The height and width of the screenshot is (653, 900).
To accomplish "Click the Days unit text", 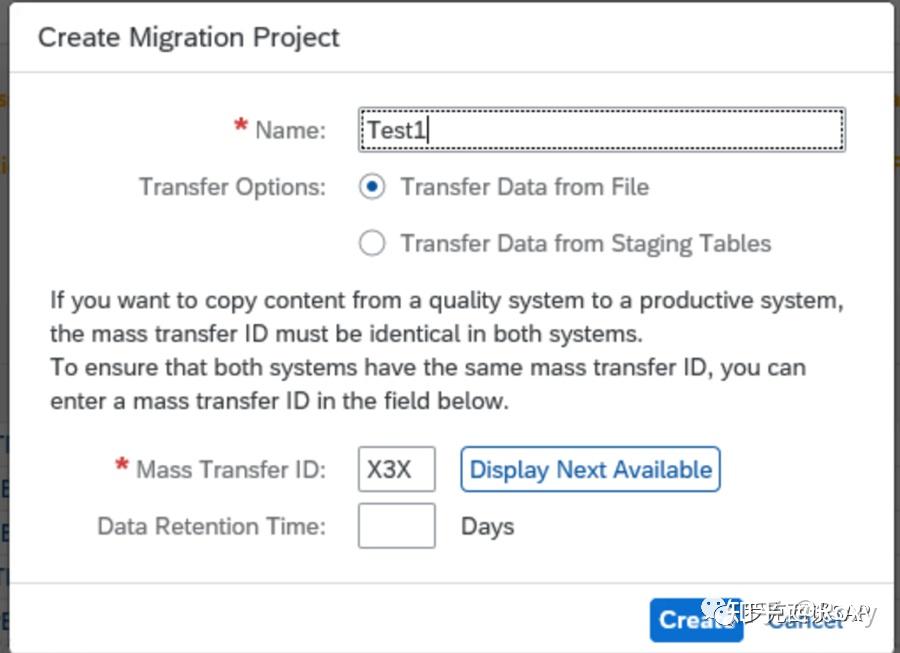I will [x=487, y=526].
